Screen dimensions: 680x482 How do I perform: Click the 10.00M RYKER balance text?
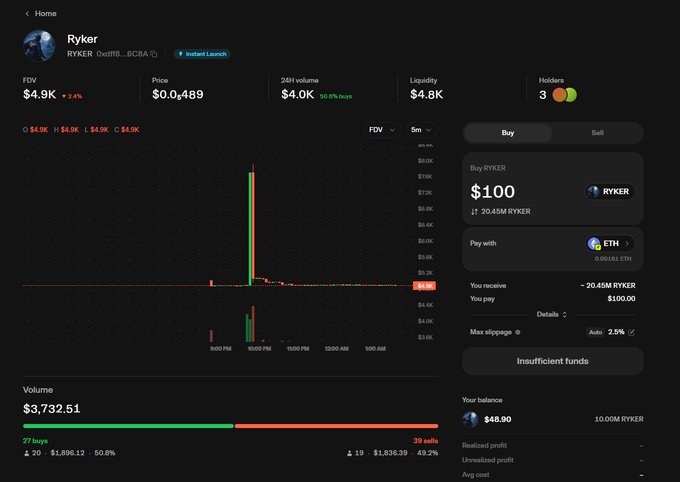(619, 419)
